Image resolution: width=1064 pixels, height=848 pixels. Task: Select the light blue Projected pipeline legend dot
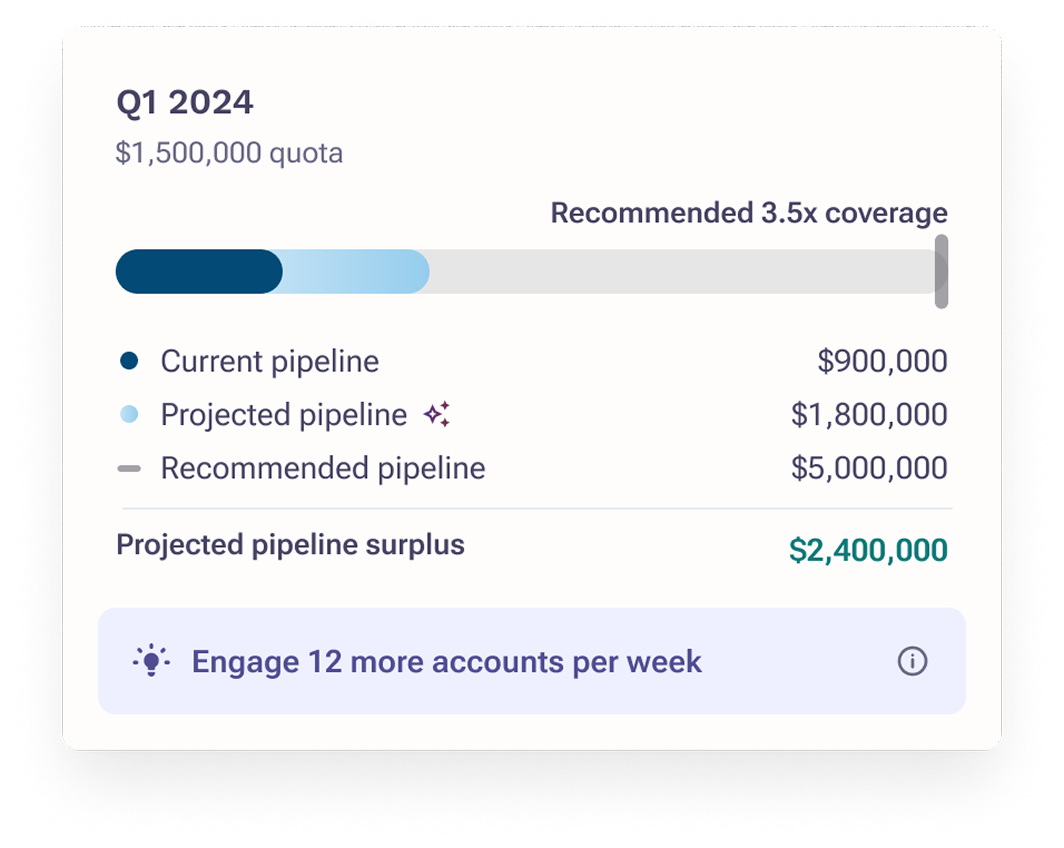tap(130, 414)
